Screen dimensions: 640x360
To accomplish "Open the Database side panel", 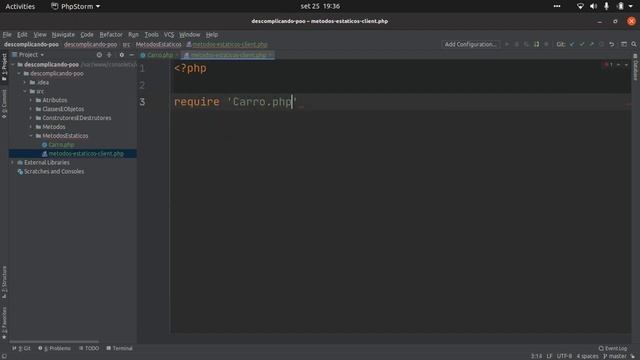I will (636, 67).
